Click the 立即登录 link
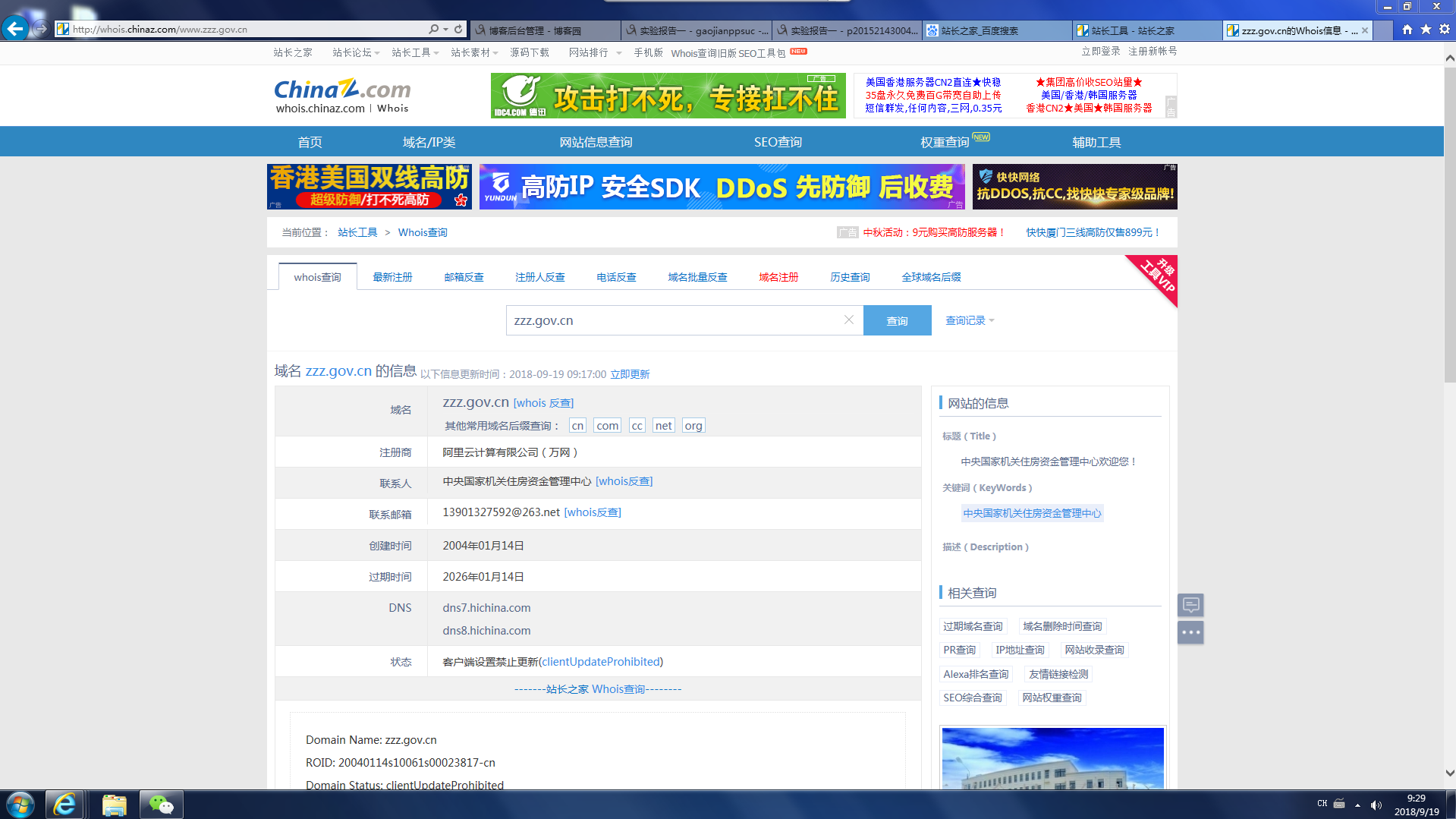Screen dimensions: 1456x819 (1101, 51)
